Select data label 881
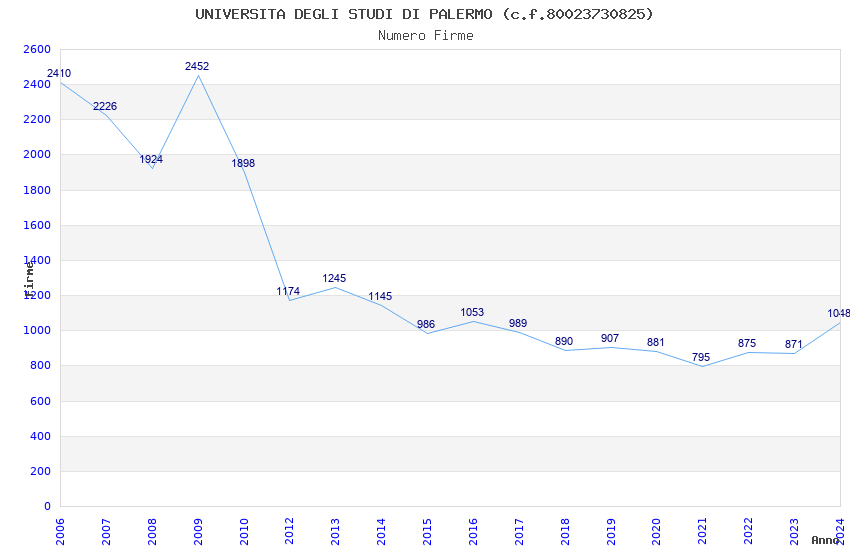The image size is (850, 550). (x=655, y=342)
